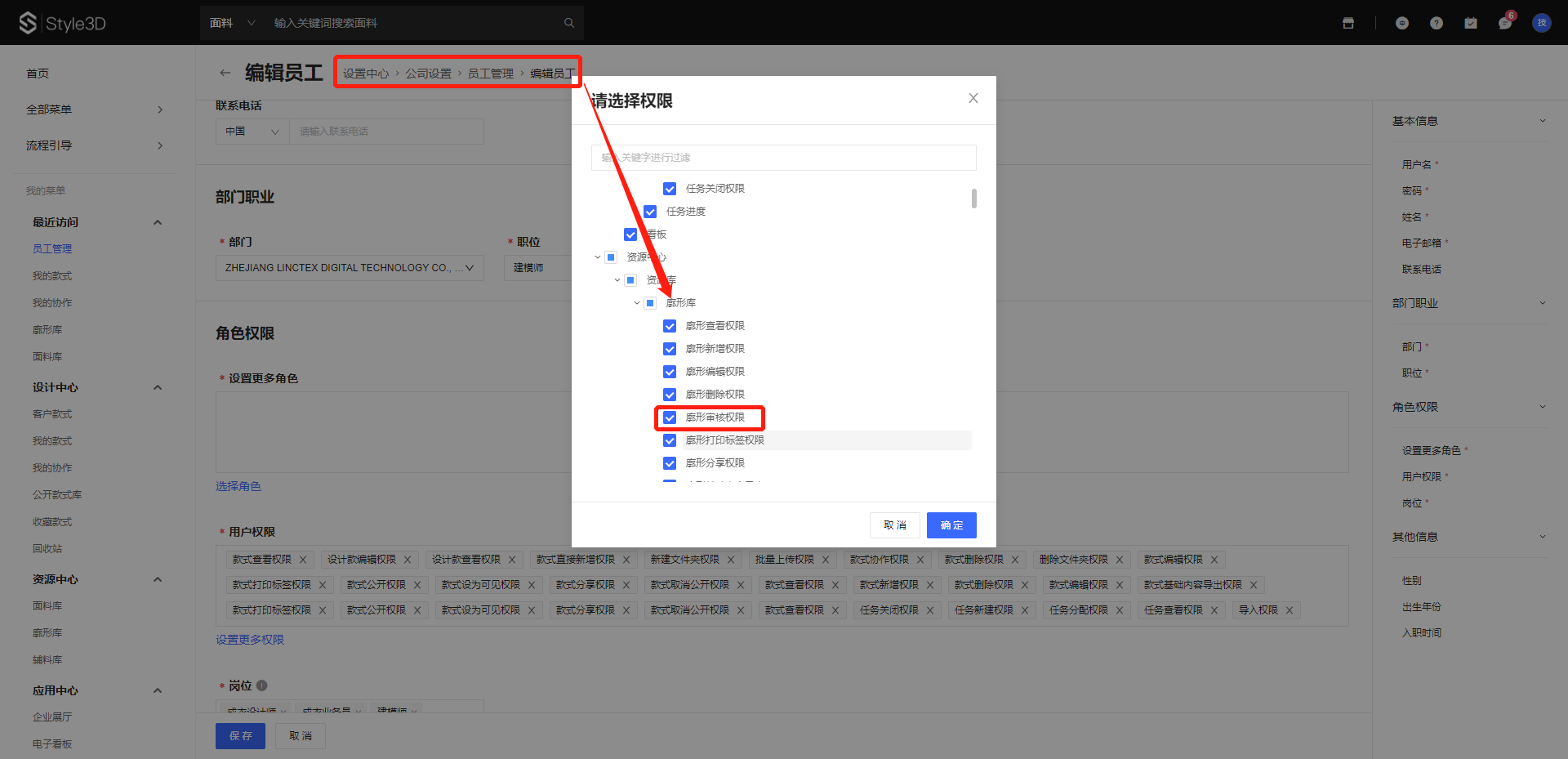Expand the 流程引导 sidebar arrow
Image resolution: width=1568 pixels, height=759 pixels.
tap(160, 145)
